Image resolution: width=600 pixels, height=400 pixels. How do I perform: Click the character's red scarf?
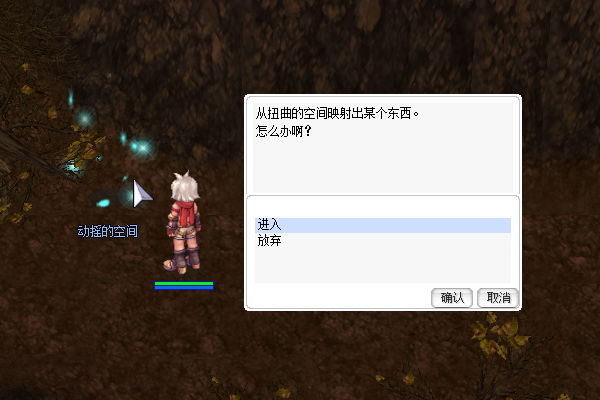coord(184,210)
